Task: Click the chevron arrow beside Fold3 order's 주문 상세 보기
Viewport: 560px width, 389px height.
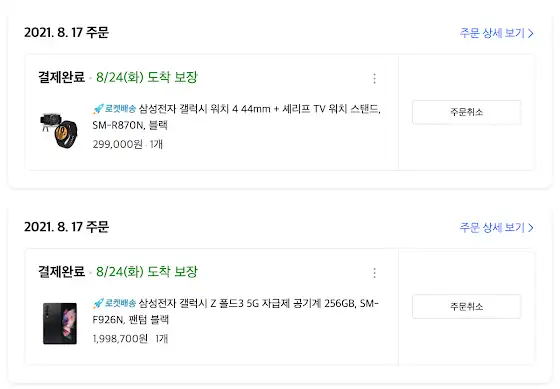Action: [531, 228]
